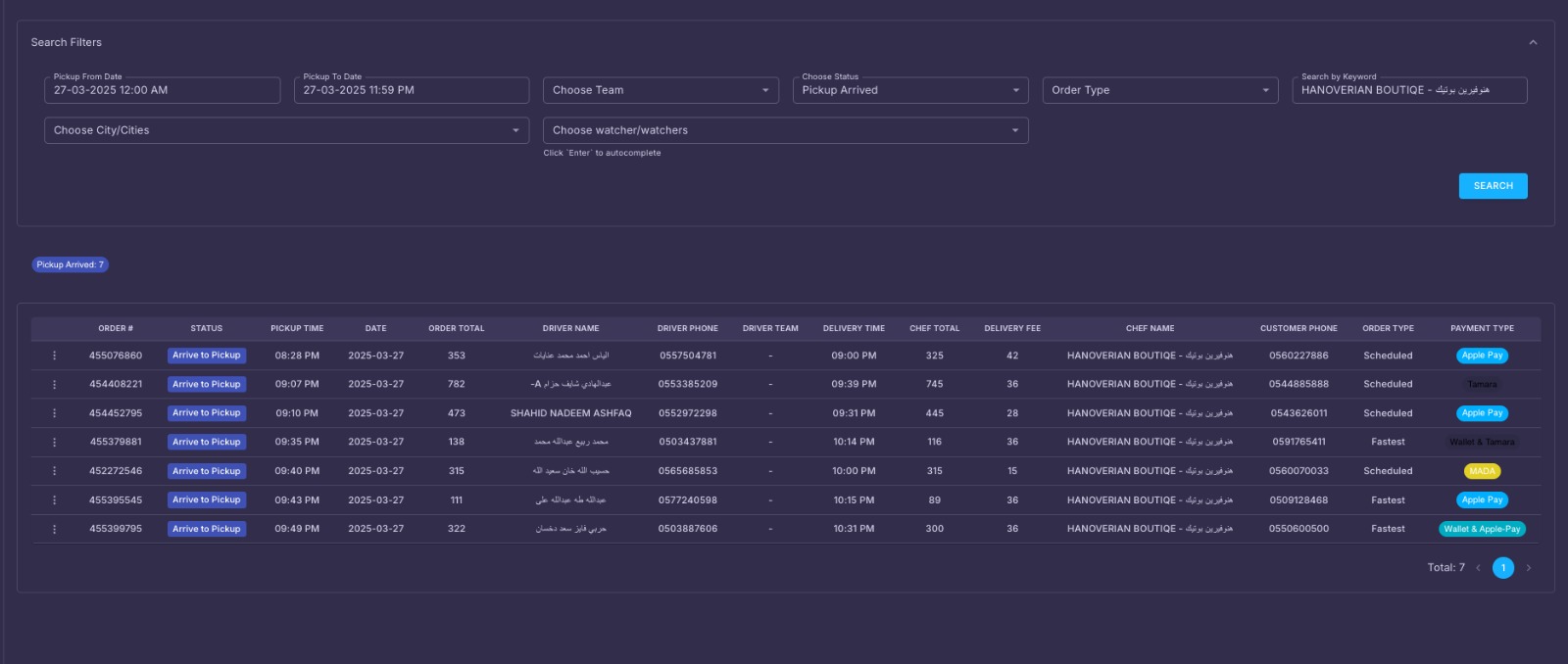Screen dimensions: 1568x664
Task: Open the Choose watcher/watchers dropdown
Action: click(785, 130)
